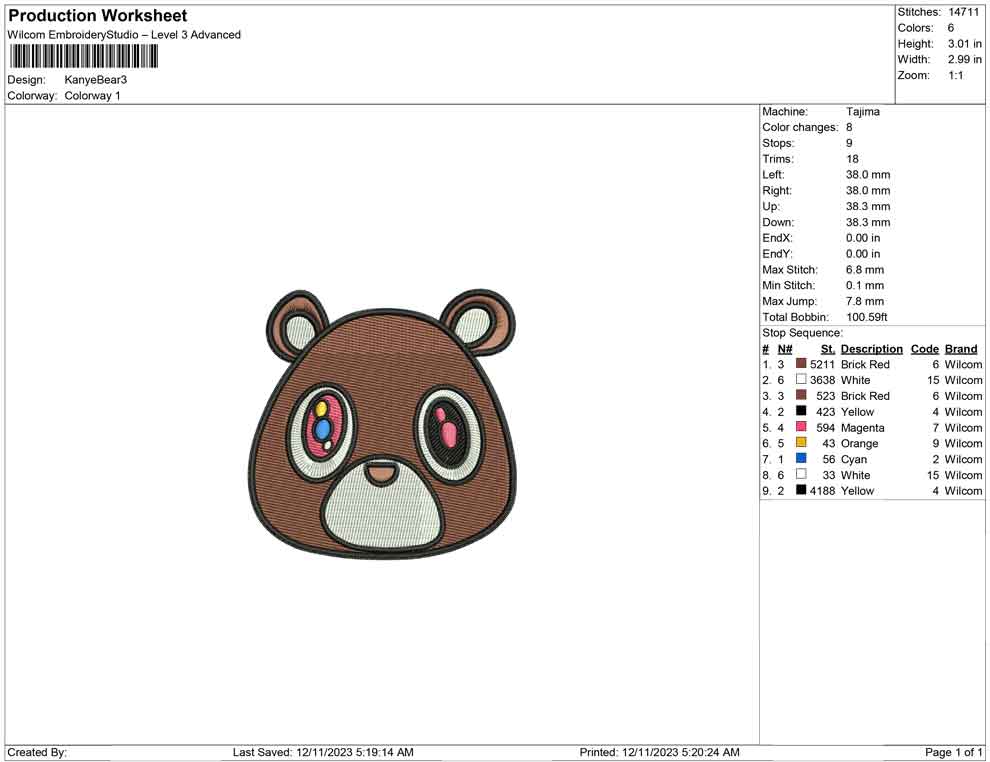Click the Orange swatch in stop 6
The height and width of the screenshot is (762, 990).
[801, 443]
